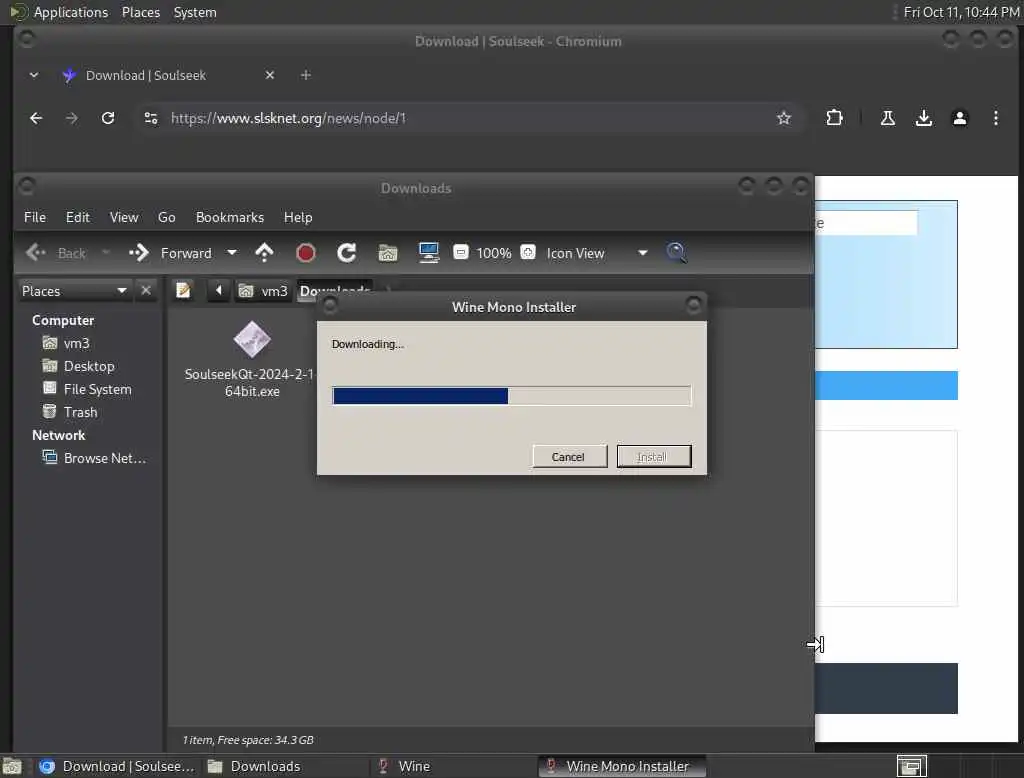The height and width of the screenshot is (778, 1024).
Task: Open the View menu
Action: point(124,217)
